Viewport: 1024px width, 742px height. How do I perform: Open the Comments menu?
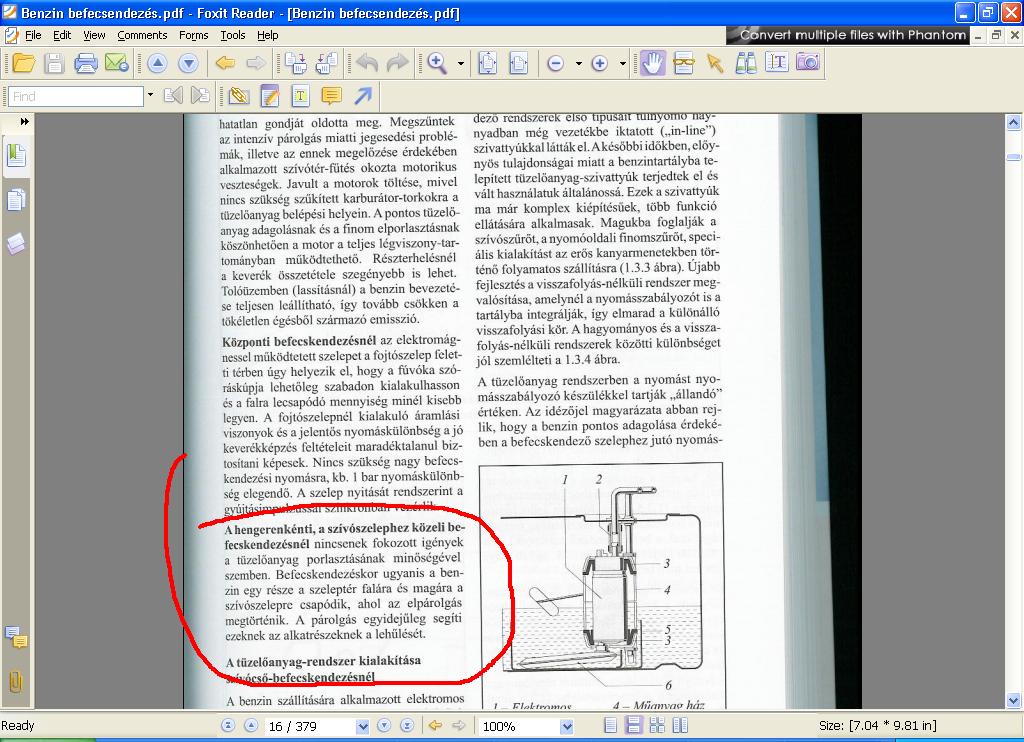pyautogui.click(x=142, y=35)
